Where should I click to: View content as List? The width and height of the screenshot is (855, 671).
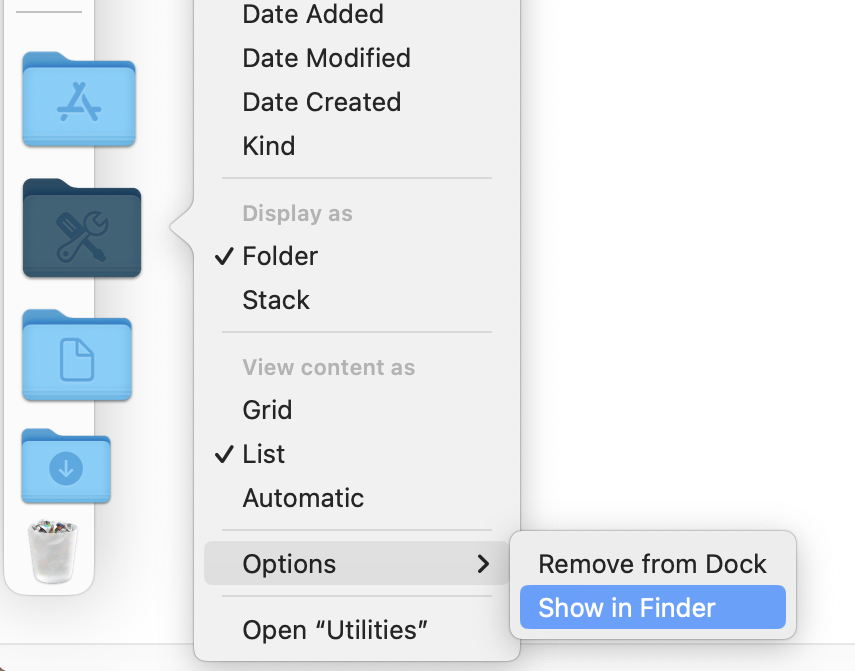(264, 454)
